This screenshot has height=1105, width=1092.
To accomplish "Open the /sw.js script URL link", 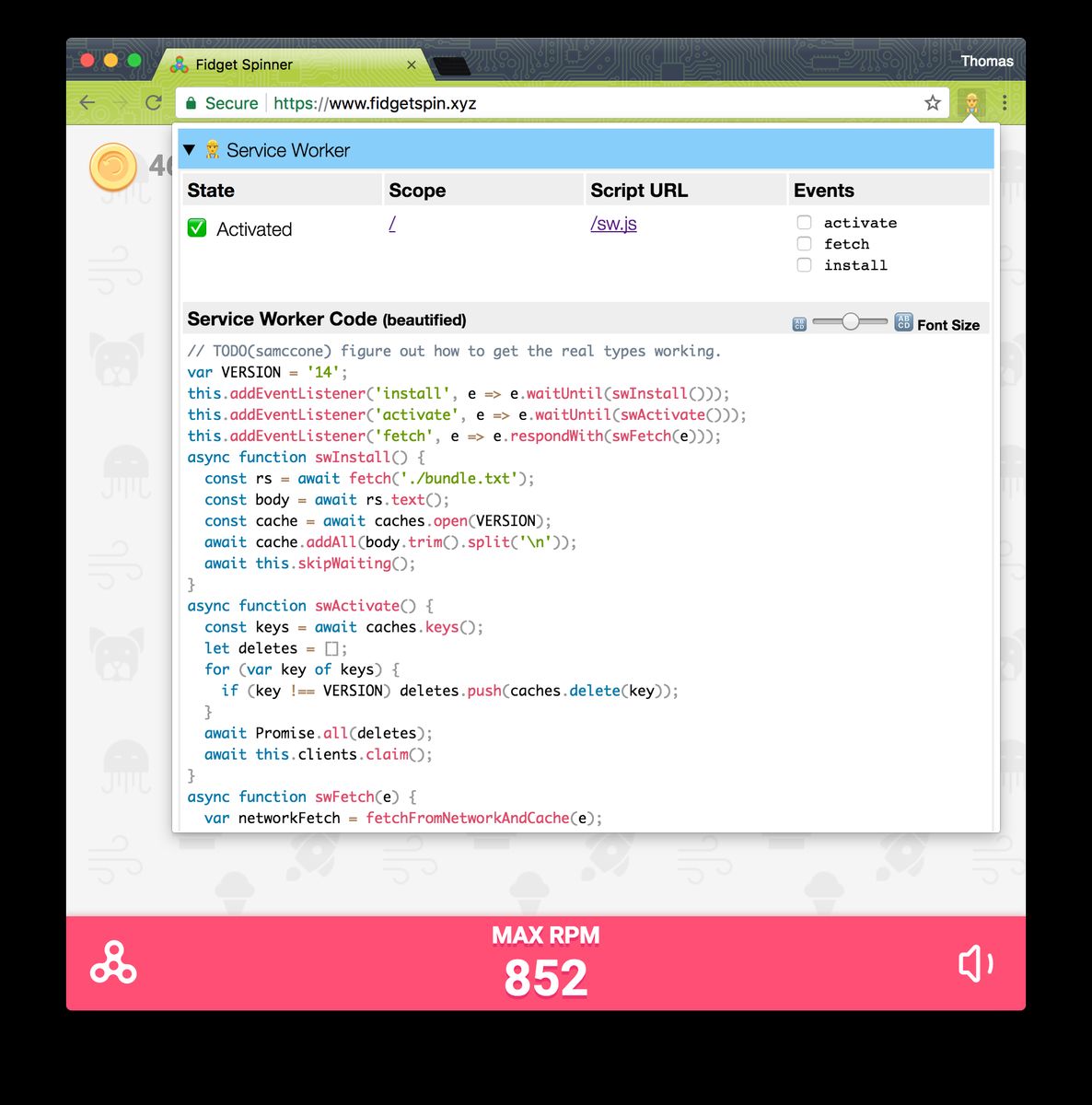I will [x=613, y=224].
